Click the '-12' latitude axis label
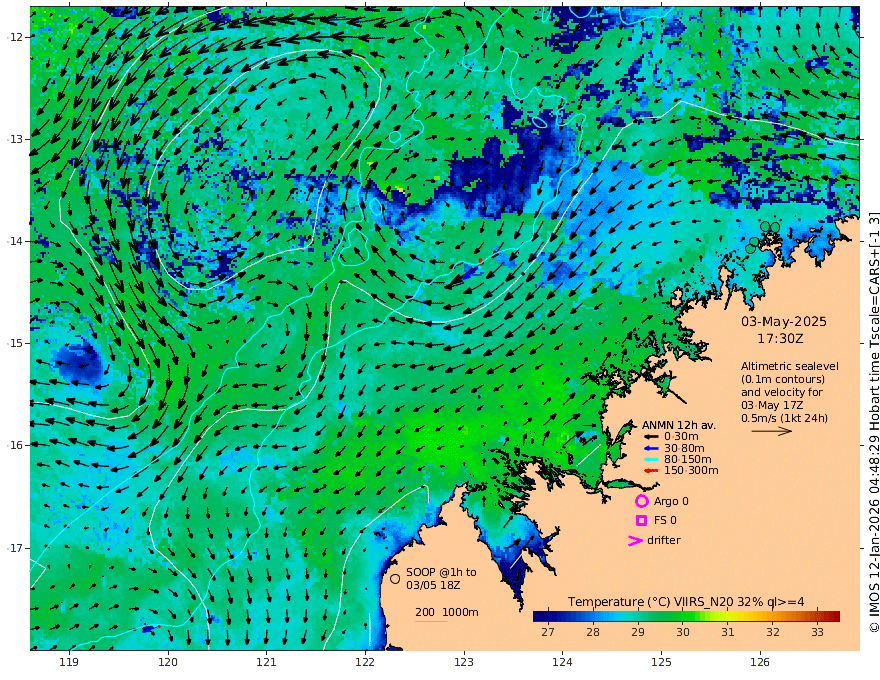Viewport: 880px width, 680px height. [15, 37]
